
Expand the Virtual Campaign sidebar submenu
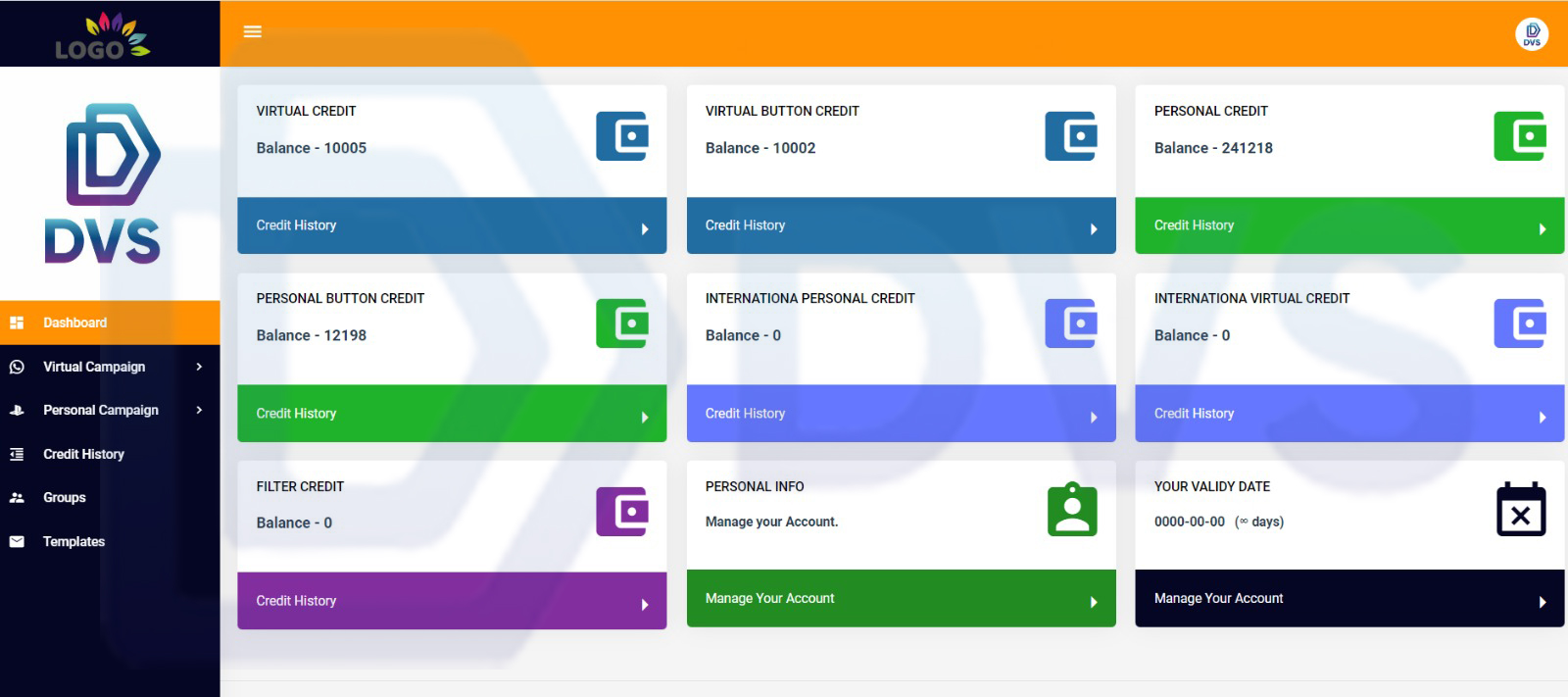click(x=109, y=367)
